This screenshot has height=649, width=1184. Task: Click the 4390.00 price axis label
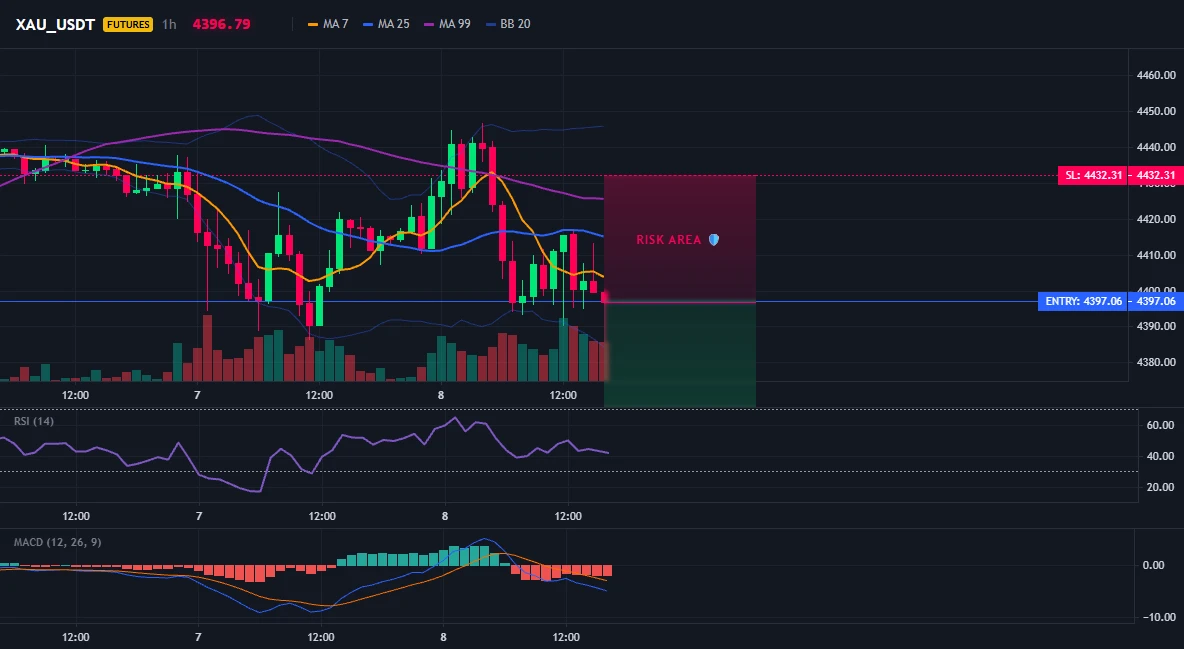1156,326
